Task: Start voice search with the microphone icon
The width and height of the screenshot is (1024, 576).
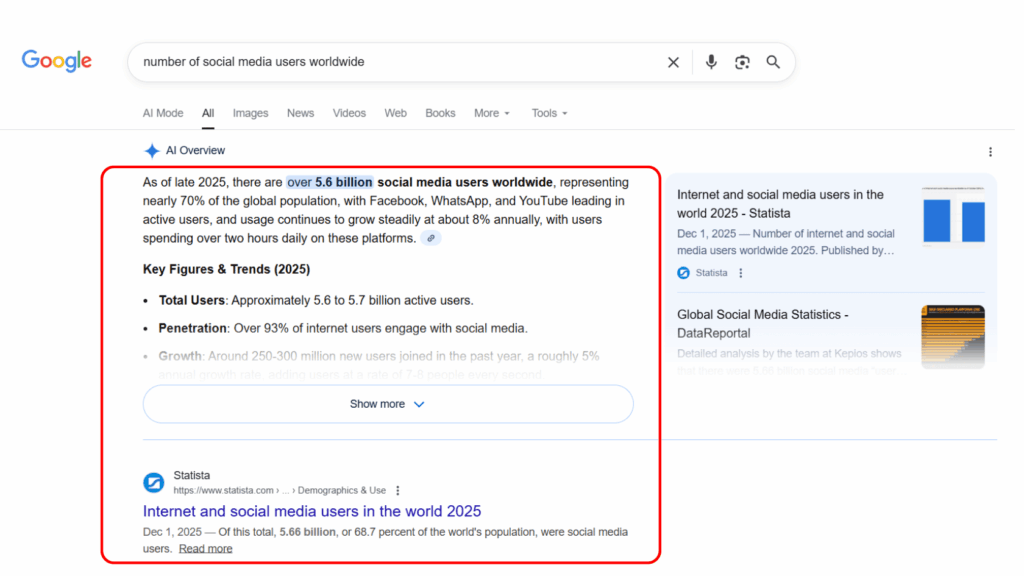Action: click(711, 62)
